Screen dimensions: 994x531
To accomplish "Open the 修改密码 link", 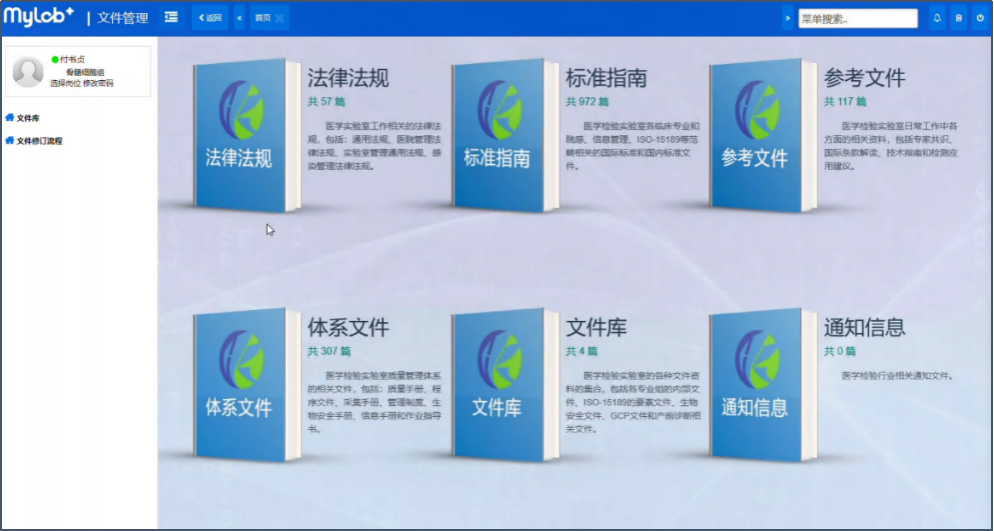I will pyautogui.click(x=98, y=83).
